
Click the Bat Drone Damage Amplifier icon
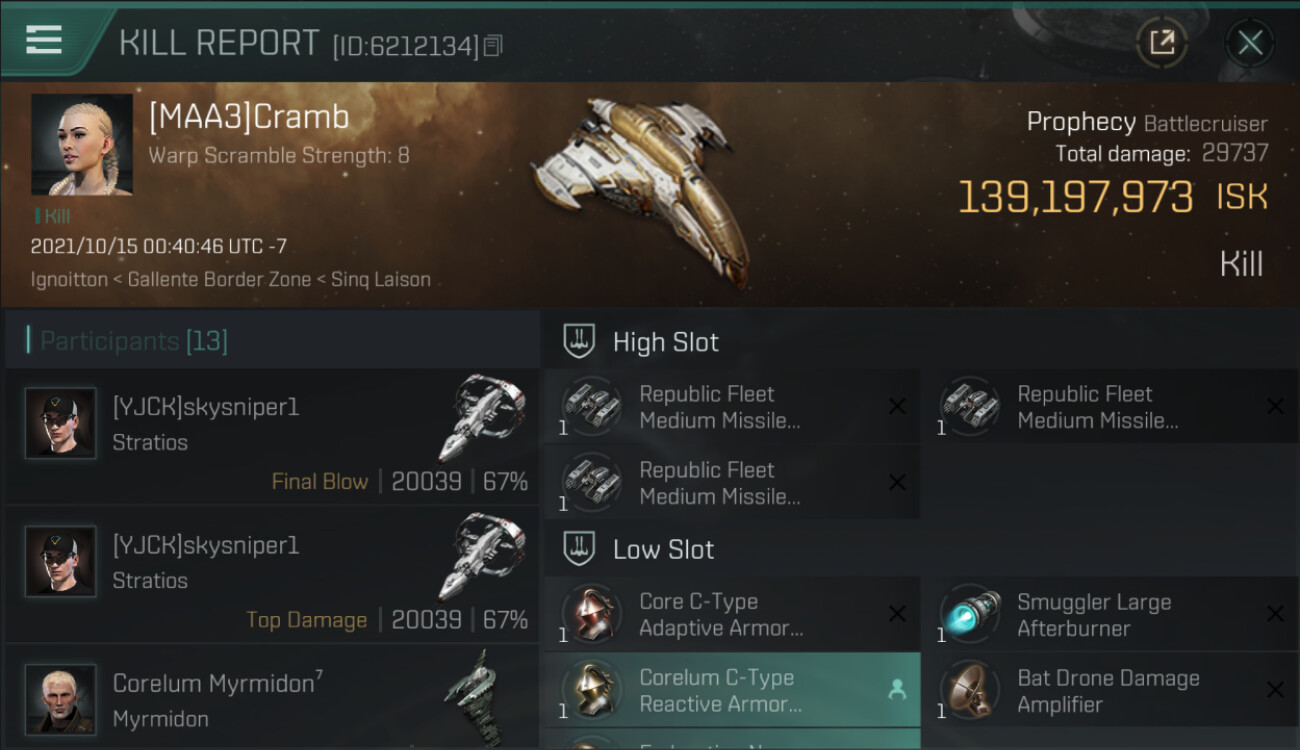point(971,689)
